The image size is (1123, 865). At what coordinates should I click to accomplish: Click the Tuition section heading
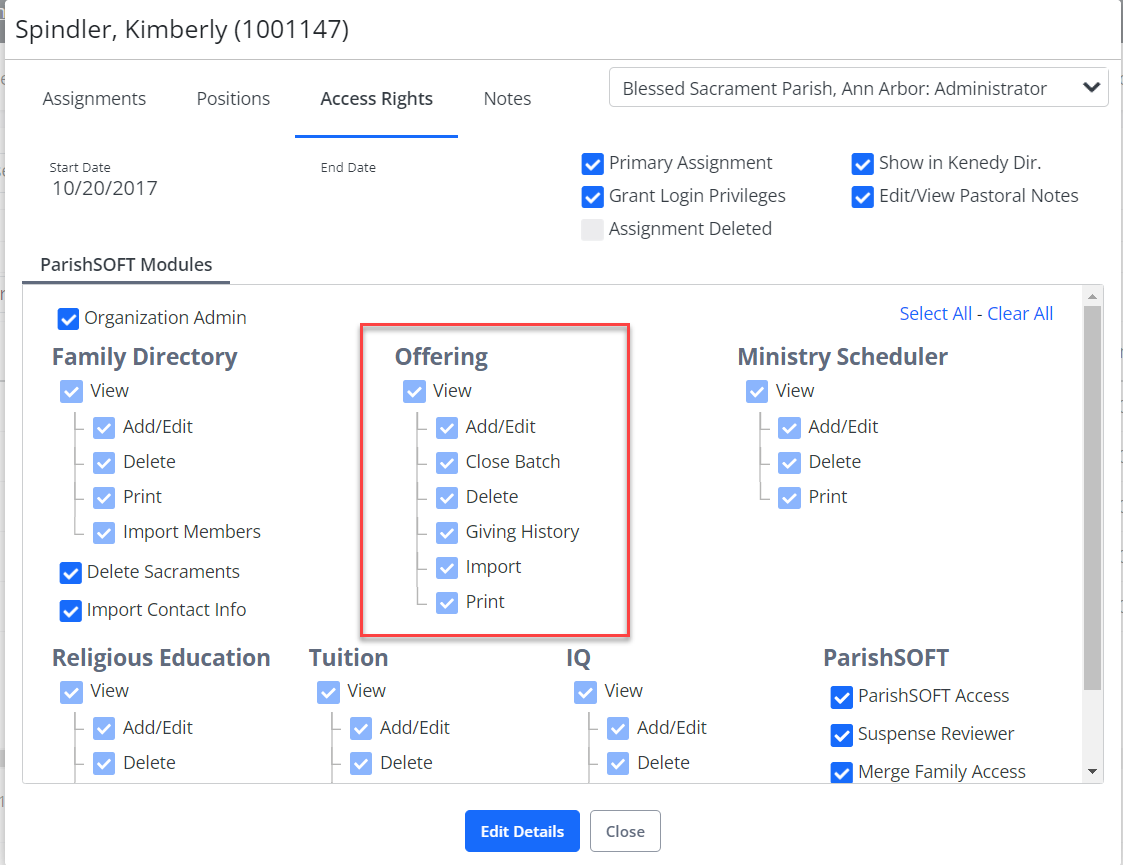(x=348, y=657)
